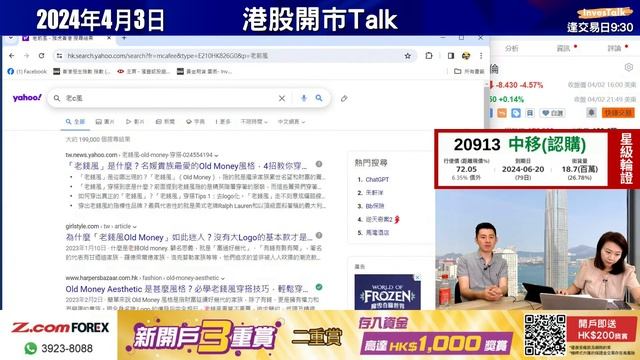Image resolution: width=640 pixels, height=360 pixels.
Task: Click the info badge beside girlstyle result
Action: (319, 236)
